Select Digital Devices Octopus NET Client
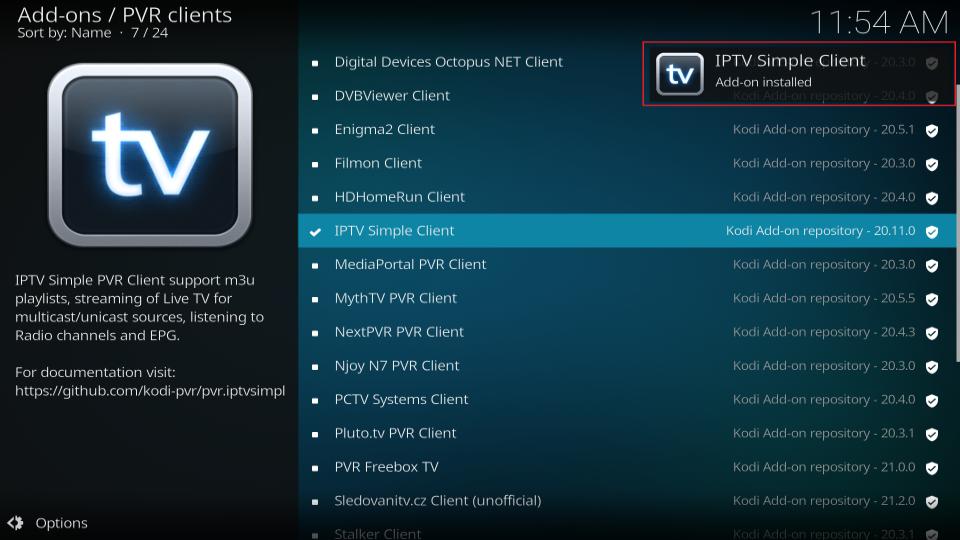The height and width of the screenshot is (540, 960). click(x=448, y=62)
